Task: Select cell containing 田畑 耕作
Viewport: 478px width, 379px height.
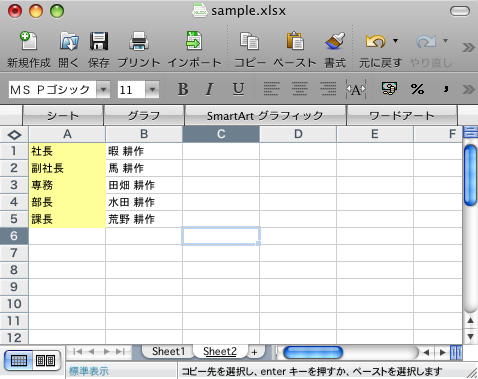Action: point(144,185)
